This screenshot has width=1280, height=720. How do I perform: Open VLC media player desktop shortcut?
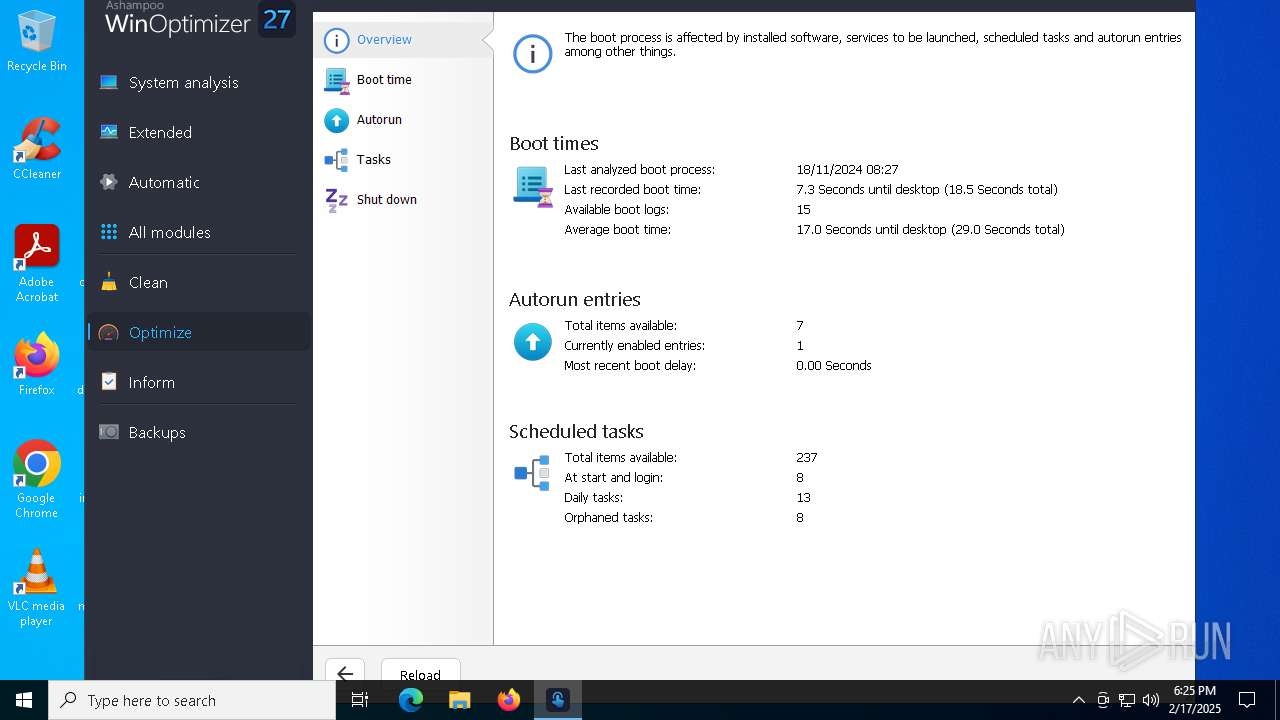pos(37,588)
